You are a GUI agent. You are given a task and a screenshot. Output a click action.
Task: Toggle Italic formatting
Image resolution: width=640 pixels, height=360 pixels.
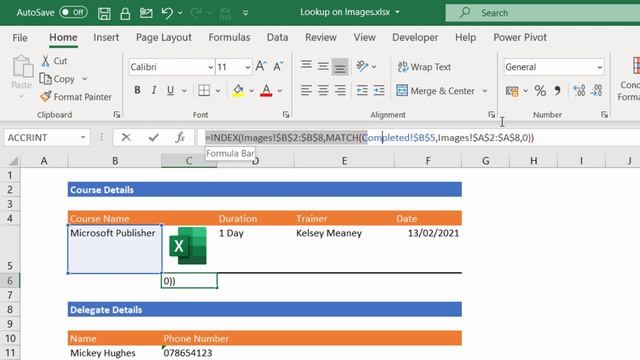click(154, 90)
